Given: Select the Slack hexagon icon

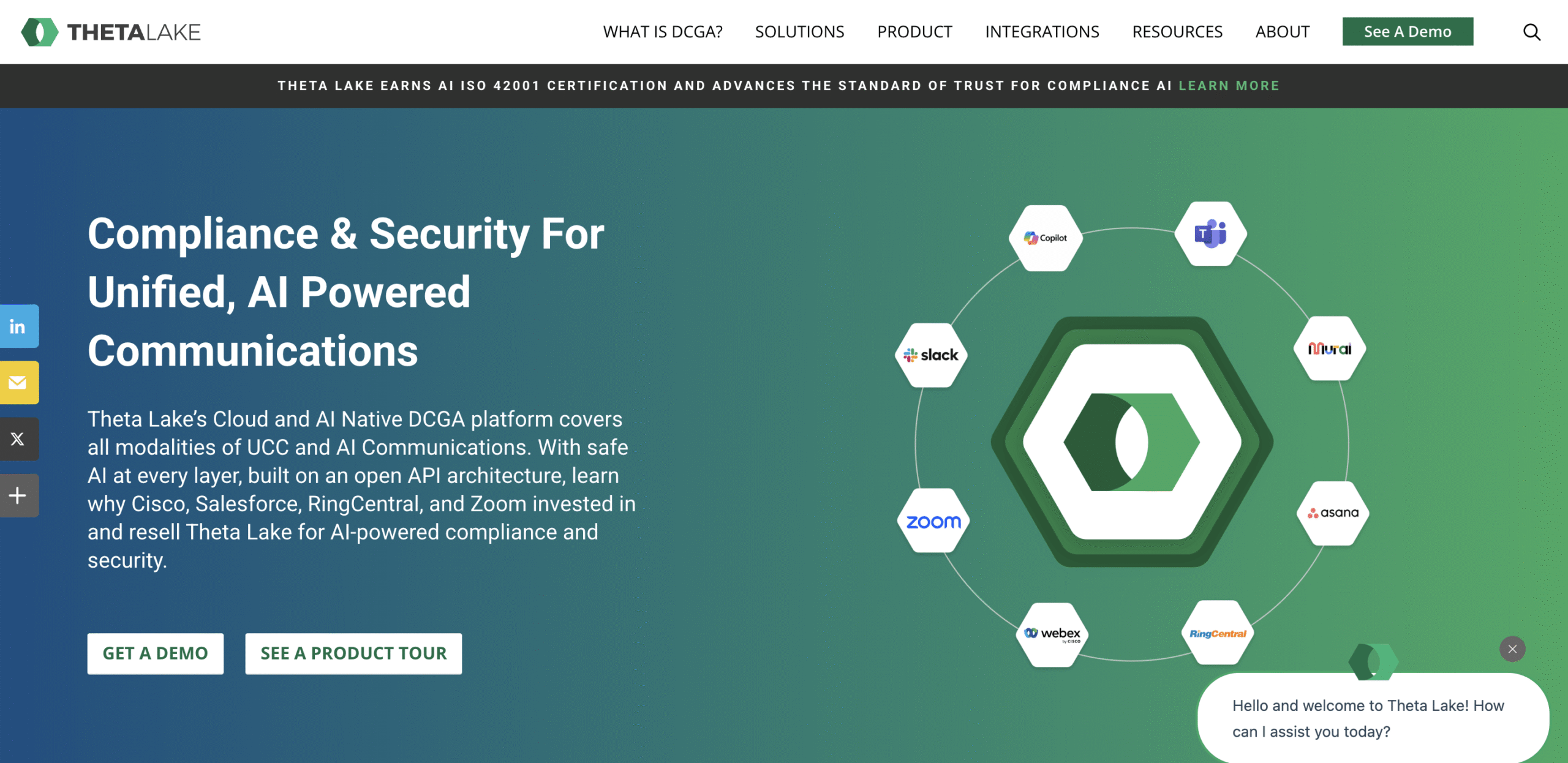Looking at the screenshot, I should [931, 355].
